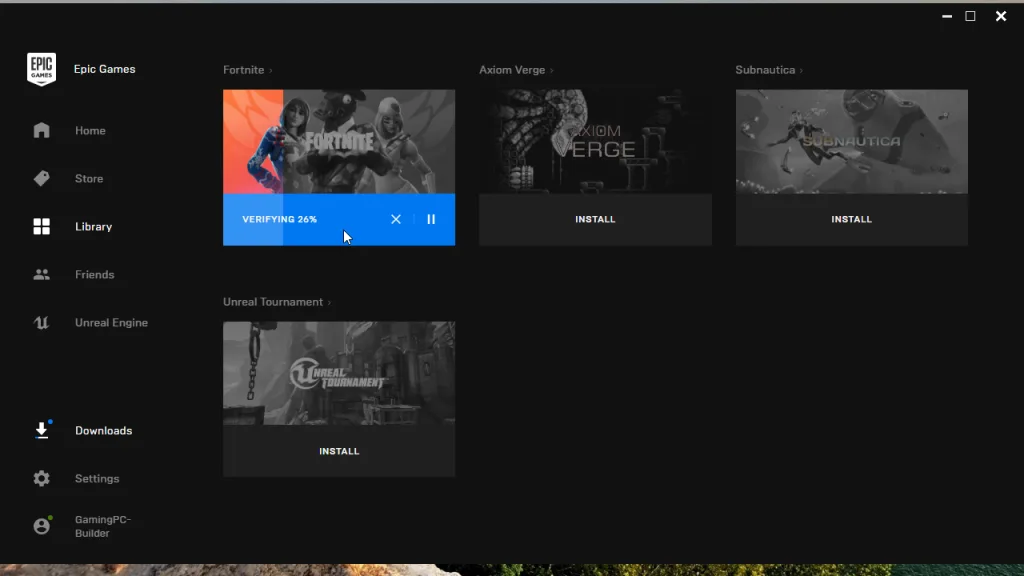1024x576 pixels.
Task: Open the Axiom Verge title link
Action: 512,70
